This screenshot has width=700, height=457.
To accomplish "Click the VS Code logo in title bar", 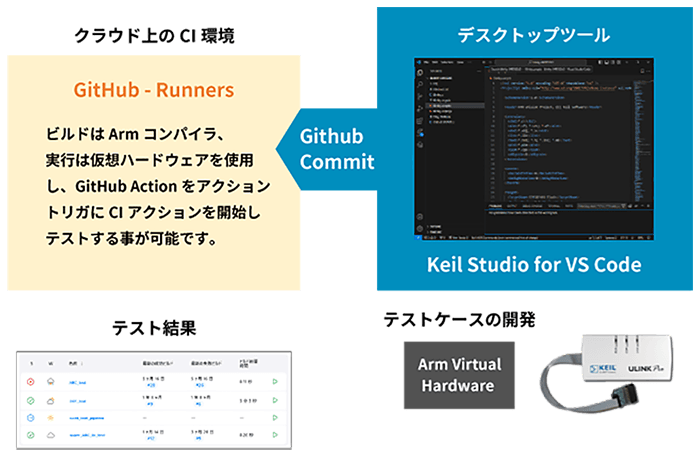I will (419, 62).
